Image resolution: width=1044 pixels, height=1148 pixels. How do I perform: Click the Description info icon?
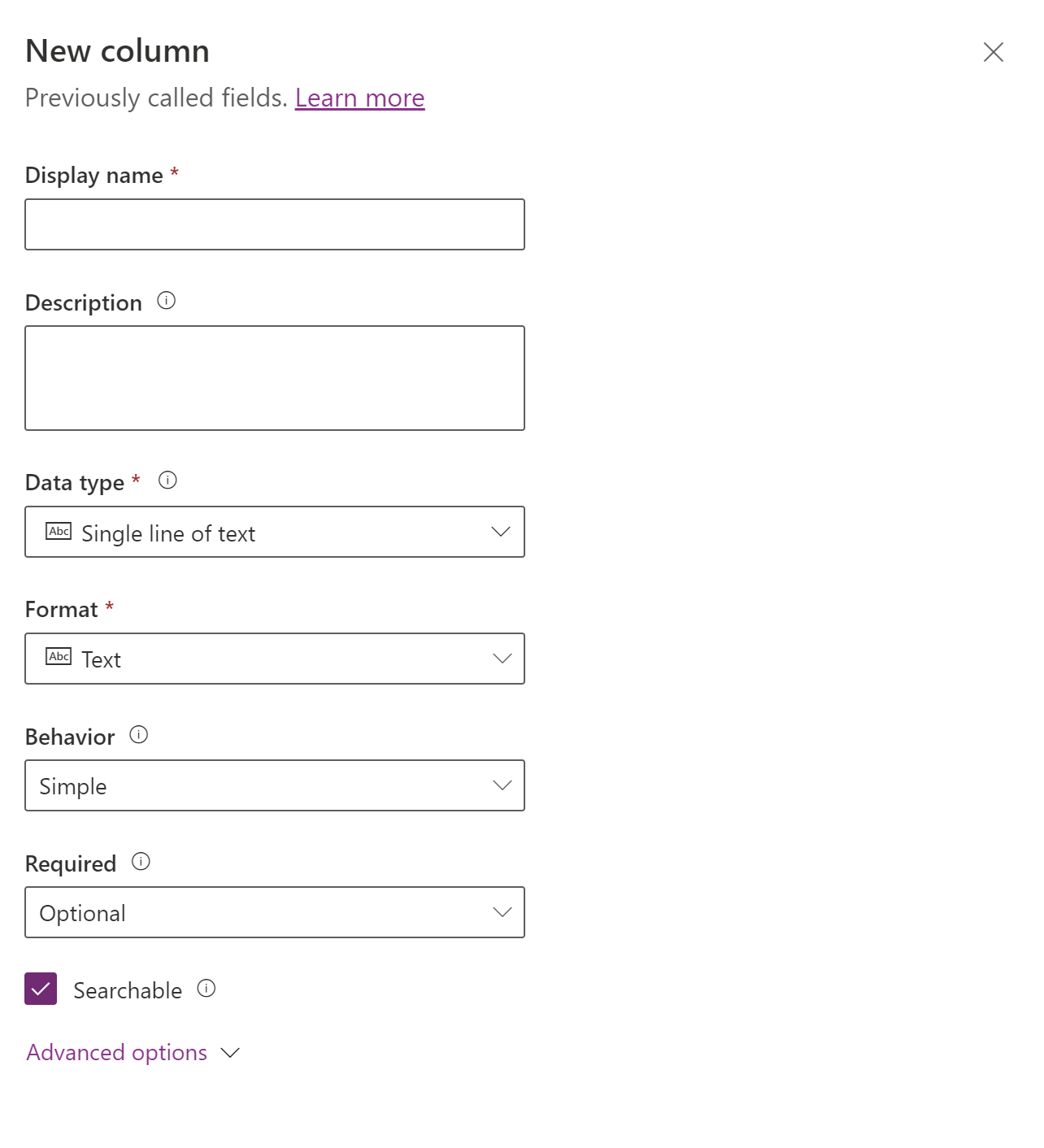point(166,302)
